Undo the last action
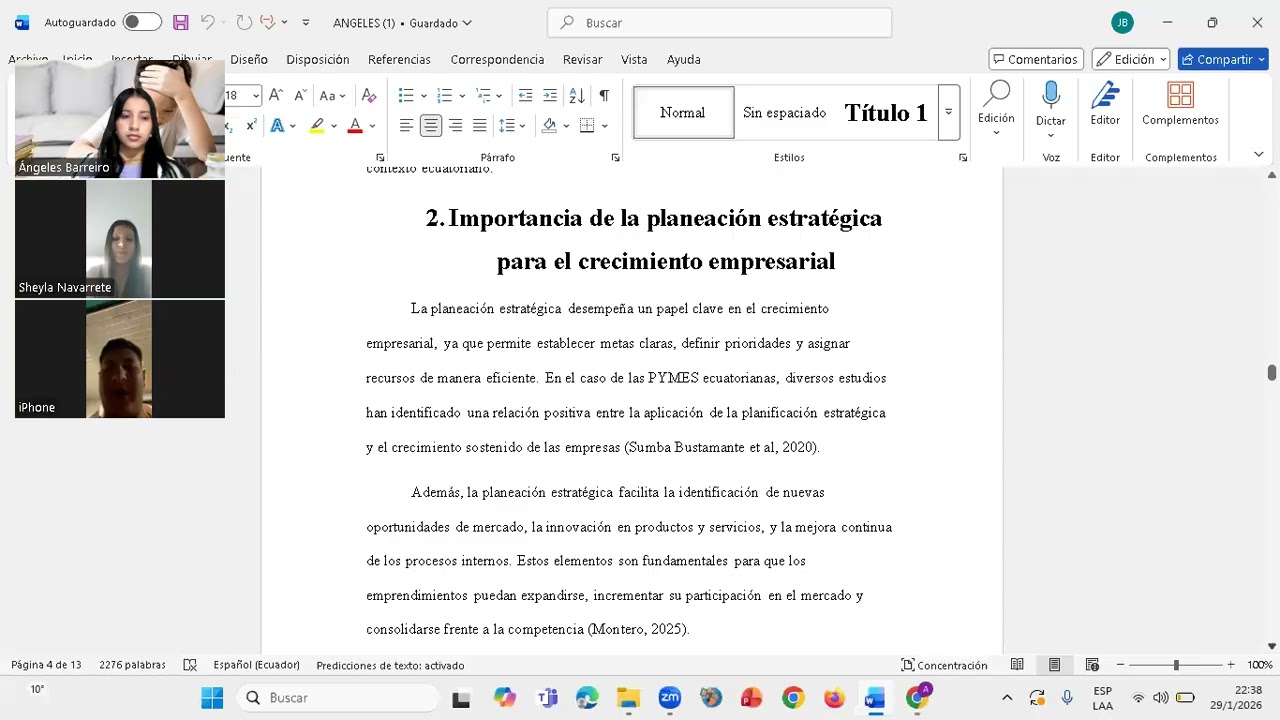Screen dimensions: 1280x720 (x=207, y=22)
